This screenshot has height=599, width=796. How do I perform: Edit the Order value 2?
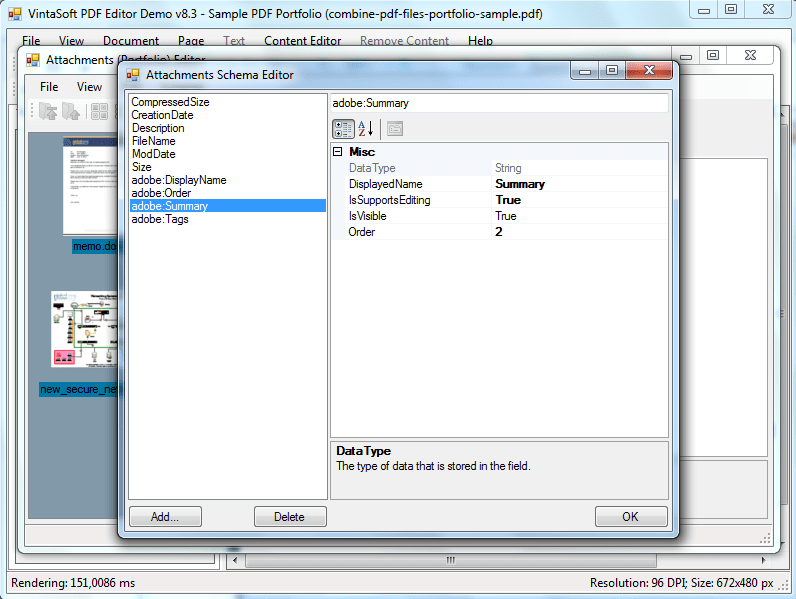tap(580, 232)
